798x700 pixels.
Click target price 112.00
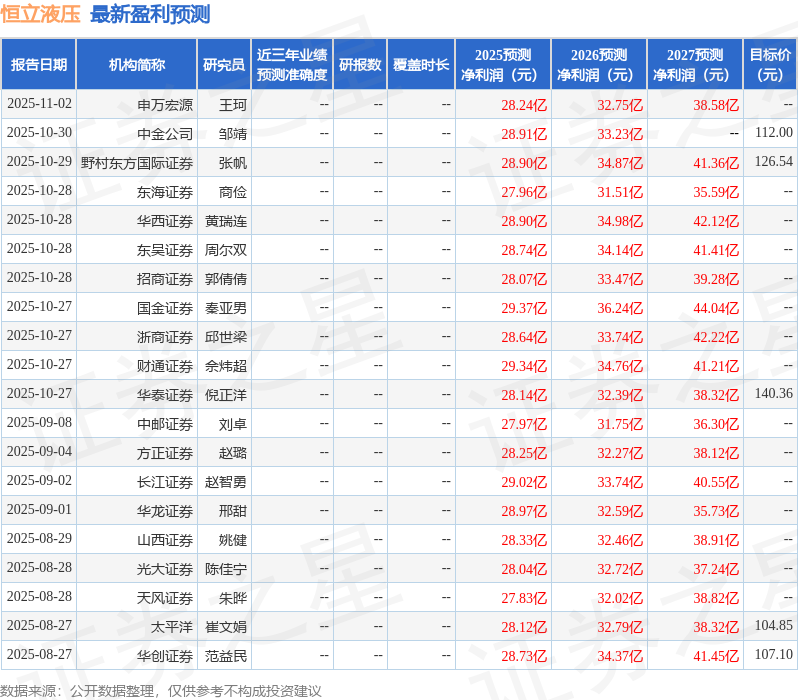pos(774,132)
